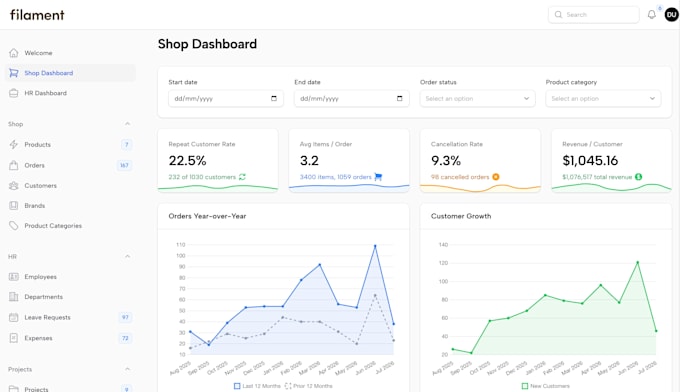
Task: Click the Shop Dashboard cart icon
Action: tap(13, 73)
